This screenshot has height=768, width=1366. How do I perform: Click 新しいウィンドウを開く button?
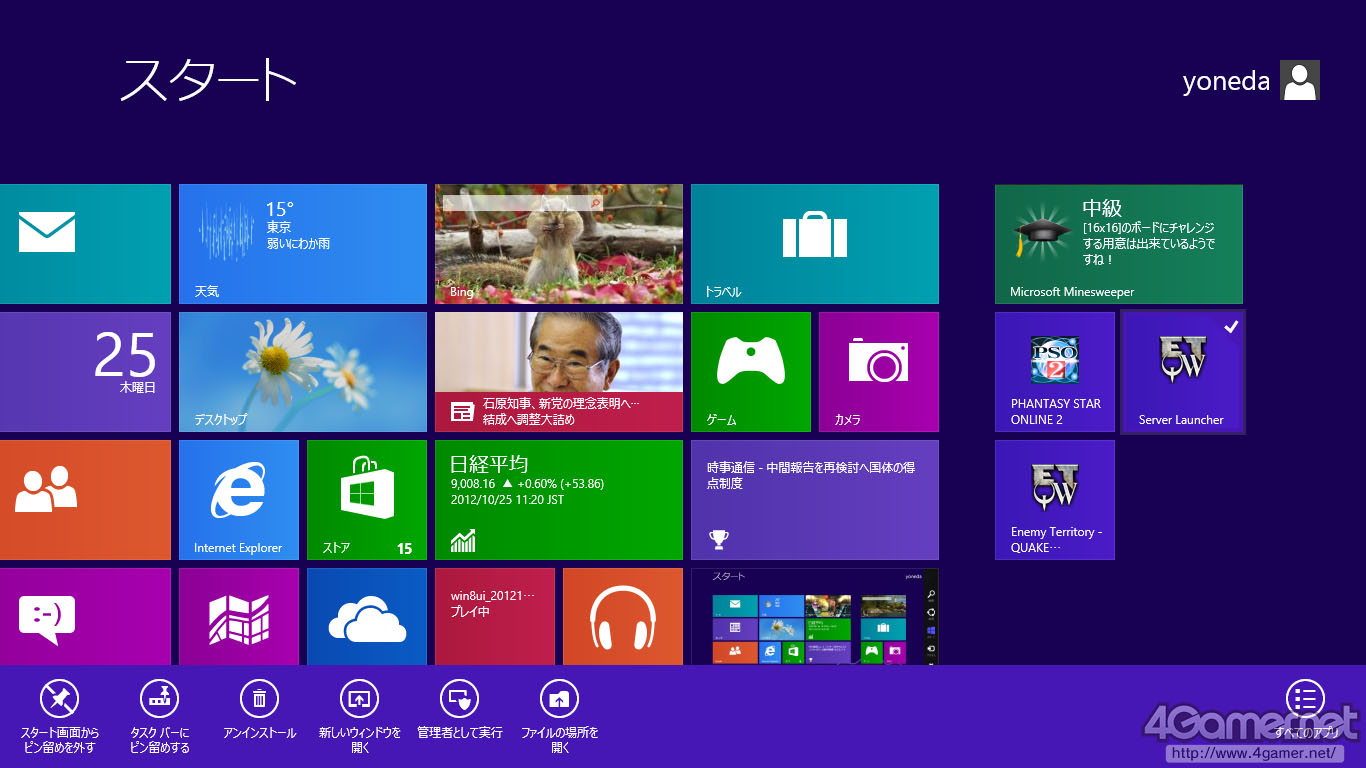[359, 716]
